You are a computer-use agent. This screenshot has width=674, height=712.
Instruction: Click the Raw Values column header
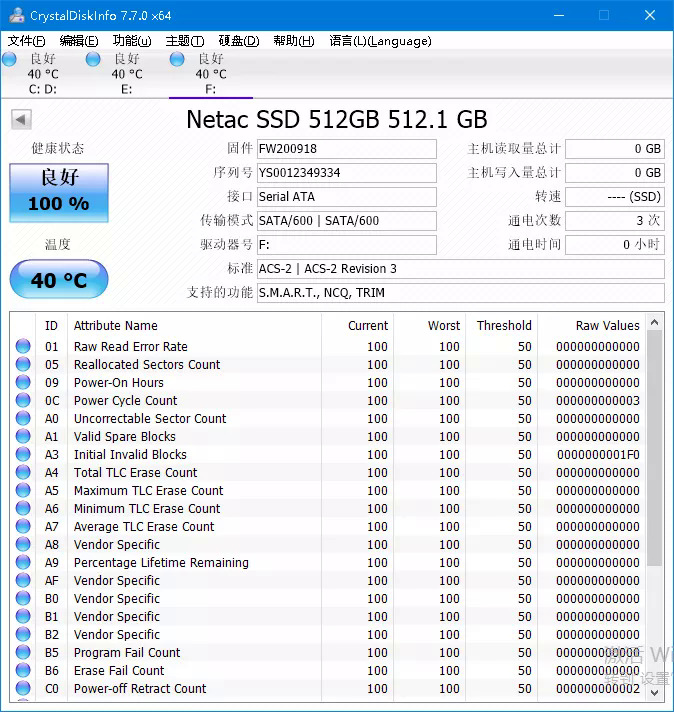tap(606, 326)
